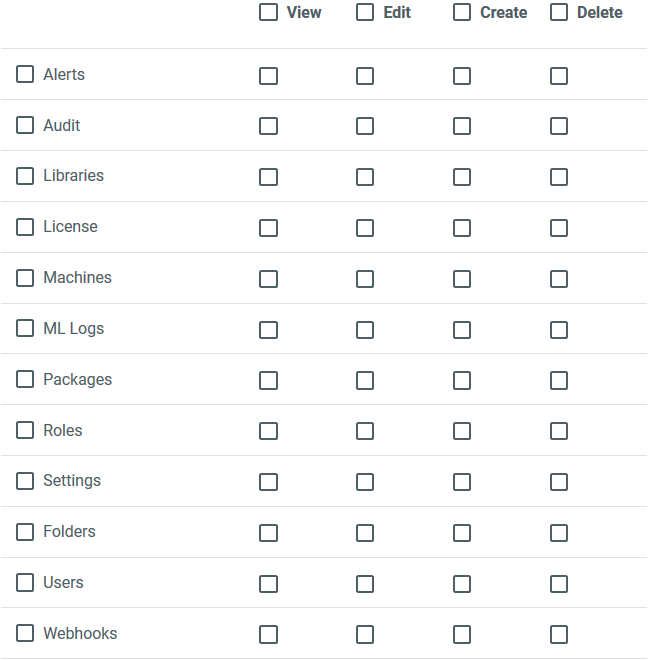Screen dimensions: 648x660
Task: Enable View permission for Roles
Action: coord(268,431)
